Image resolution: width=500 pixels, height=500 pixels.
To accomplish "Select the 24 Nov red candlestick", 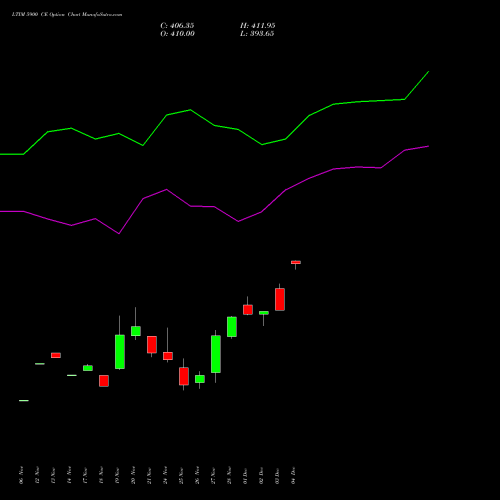I will pos(168,356).
